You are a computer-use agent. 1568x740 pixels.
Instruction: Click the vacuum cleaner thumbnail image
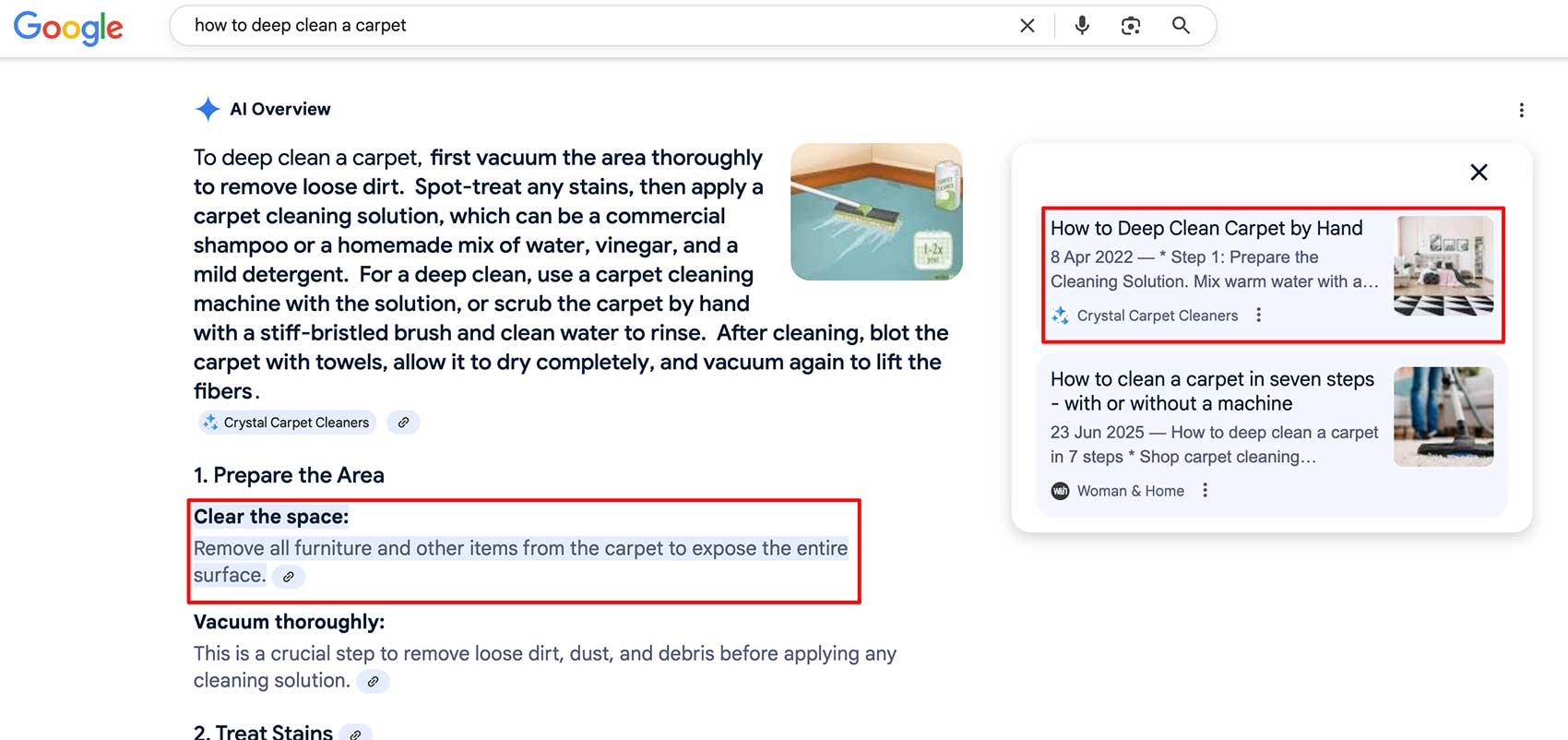pos(1443,417)
